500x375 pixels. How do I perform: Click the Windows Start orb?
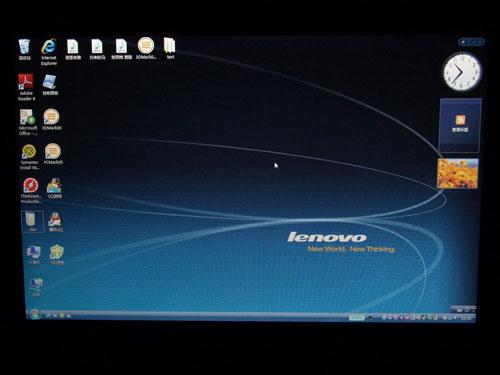[x=35, y=314]
